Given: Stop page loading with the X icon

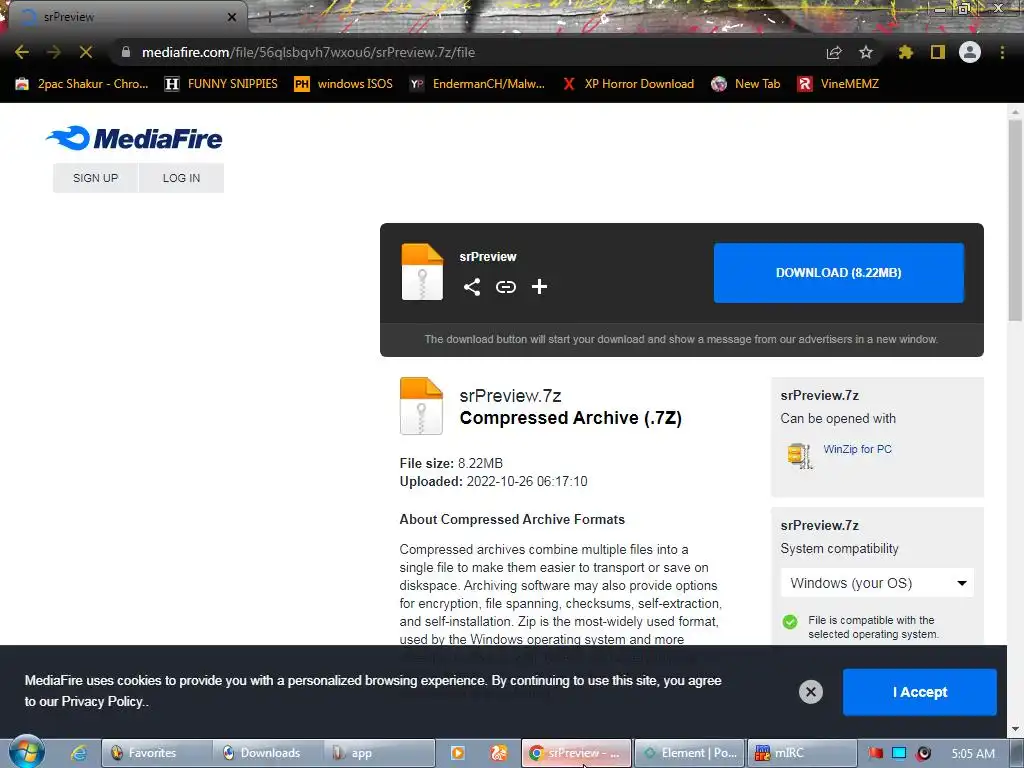Looking at the screenshot, I should click(86, 52).
